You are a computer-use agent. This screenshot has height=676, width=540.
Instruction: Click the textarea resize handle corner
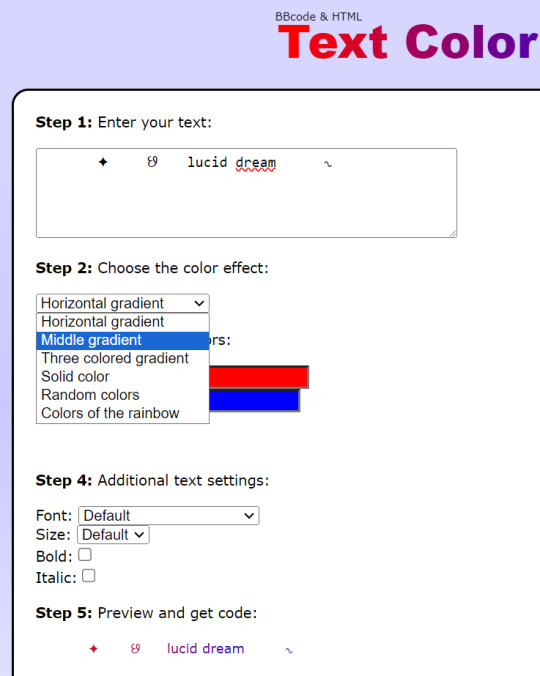pos(453,234)
